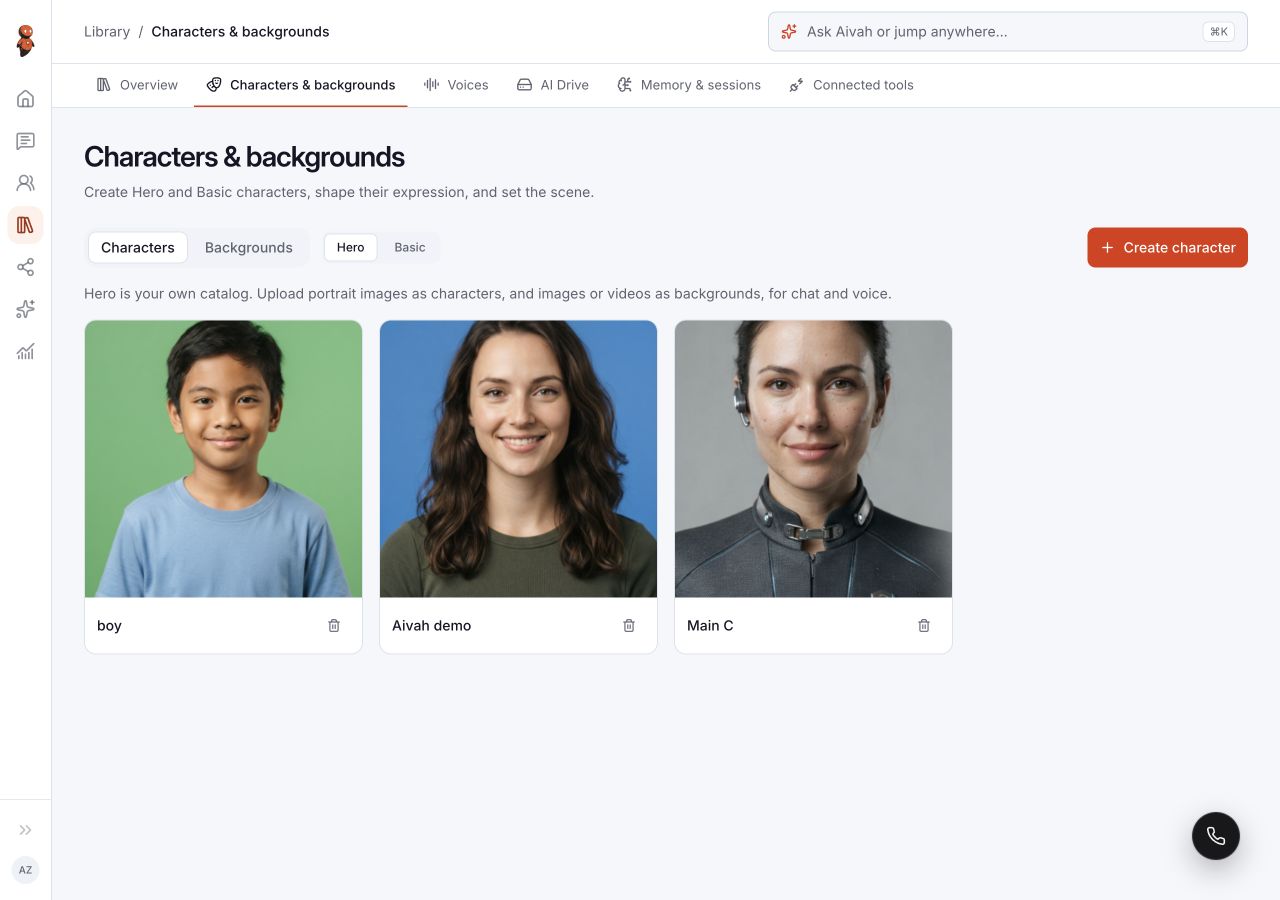1280x900 pixels.
Task: Open Home from the sidebar
Action: click(x=26, y=99)
